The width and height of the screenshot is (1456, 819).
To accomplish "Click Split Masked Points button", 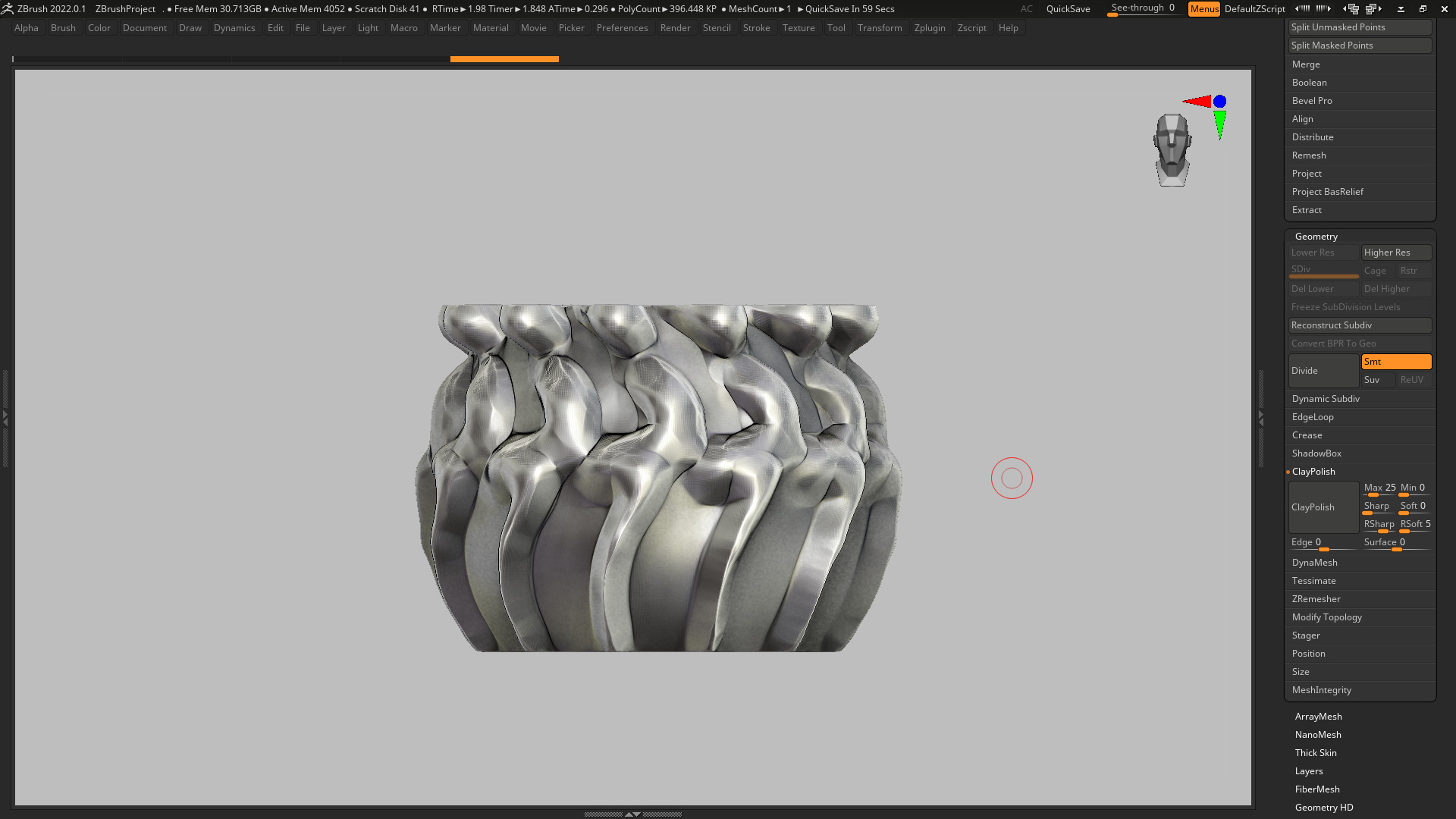I will tap(1360, 45).
